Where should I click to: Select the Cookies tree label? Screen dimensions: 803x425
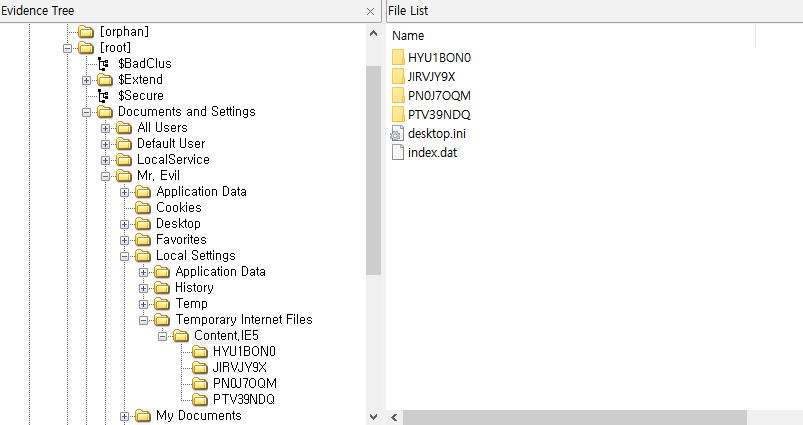pos(179,207)
